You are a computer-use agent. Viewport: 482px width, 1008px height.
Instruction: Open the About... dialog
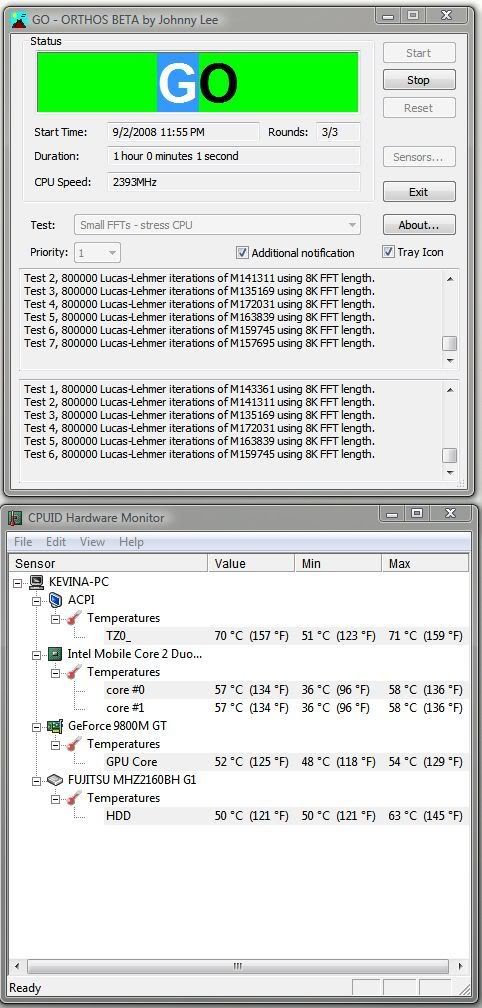coord(419,225)
